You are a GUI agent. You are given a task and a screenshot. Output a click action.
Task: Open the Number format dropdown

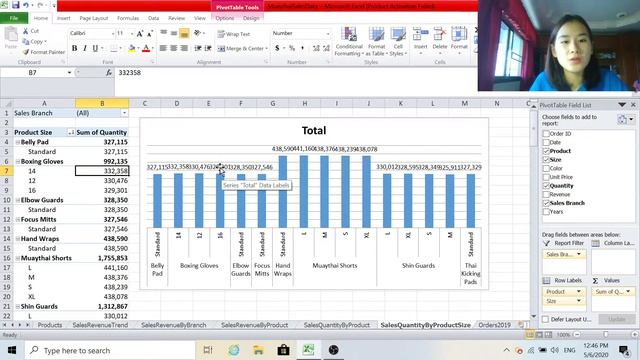click(x=328, y=33)
